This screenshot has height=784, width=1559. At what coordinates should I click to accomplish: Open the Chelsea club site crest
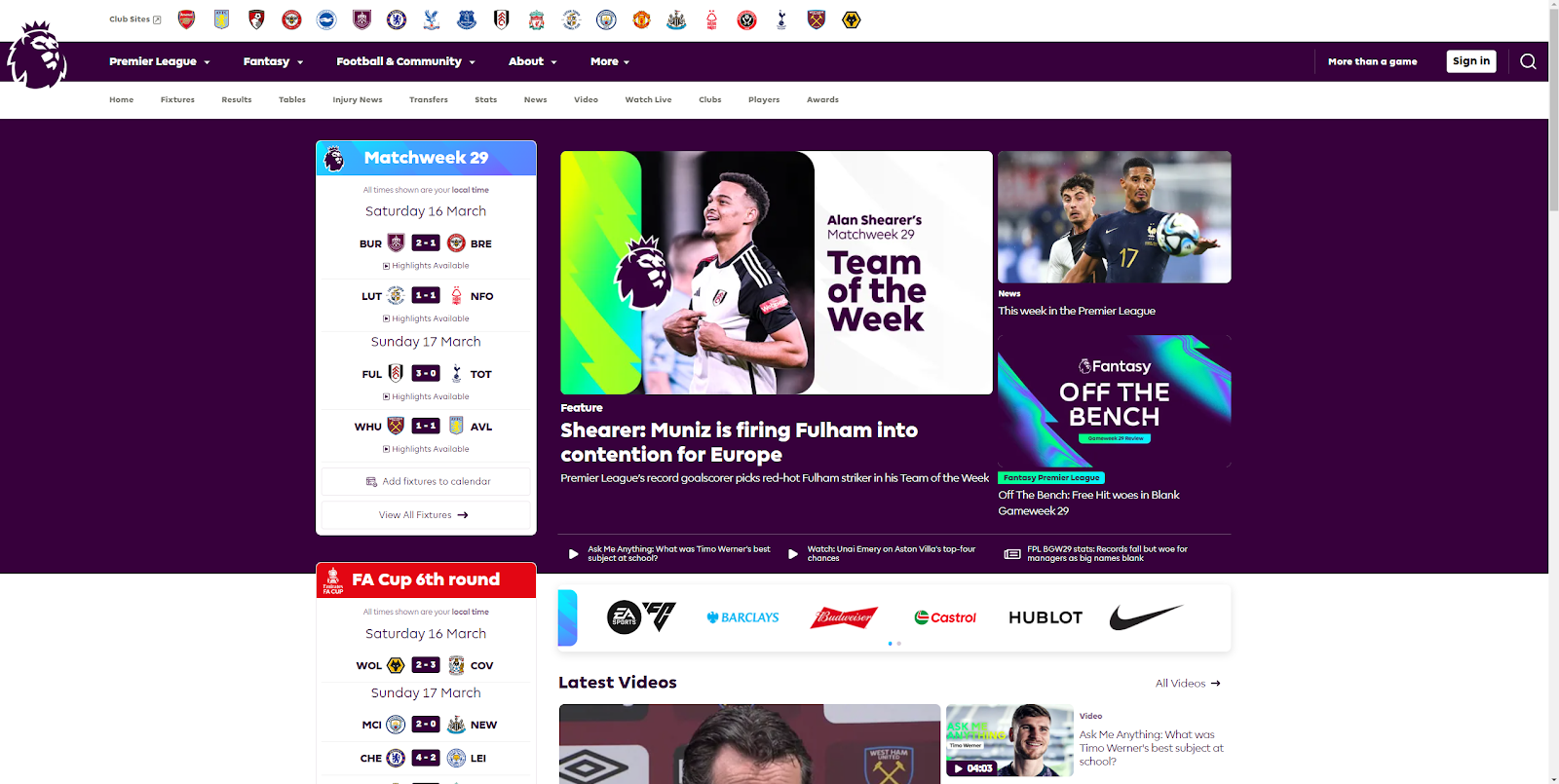pos(397,19)
